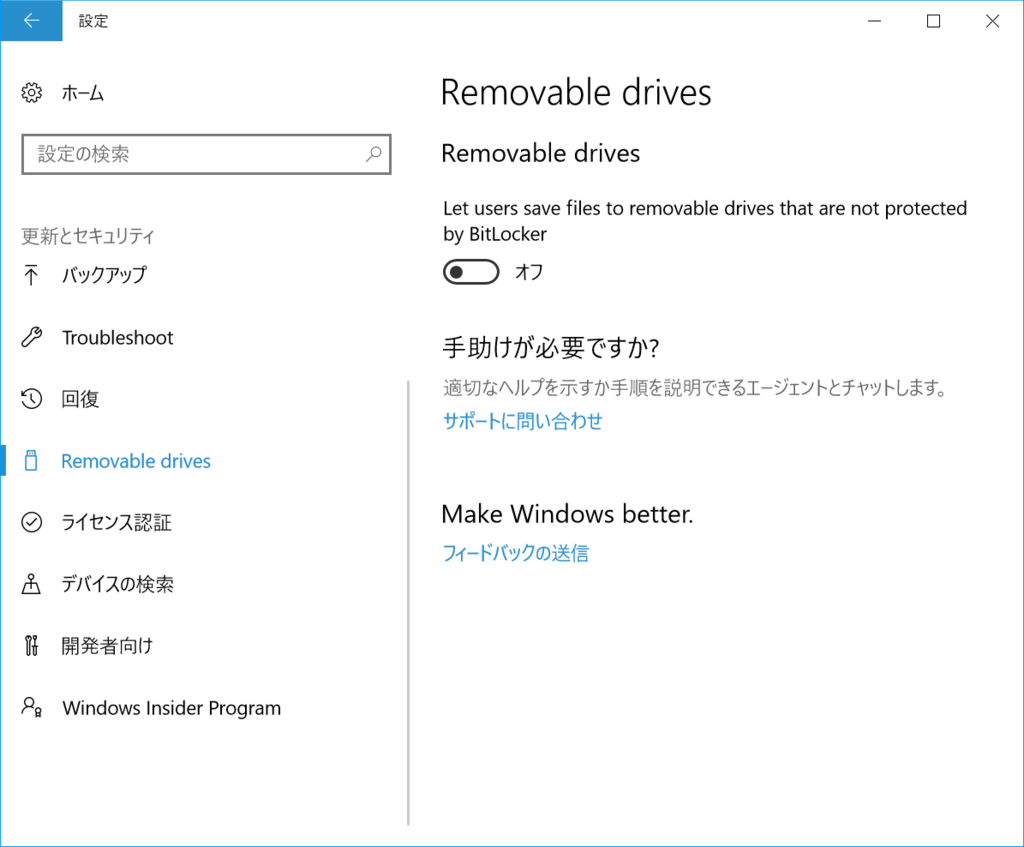Viewport: 1024px width, 847px height.
Task: Click the activation checkmark circle icon
Action: [31, 522]
